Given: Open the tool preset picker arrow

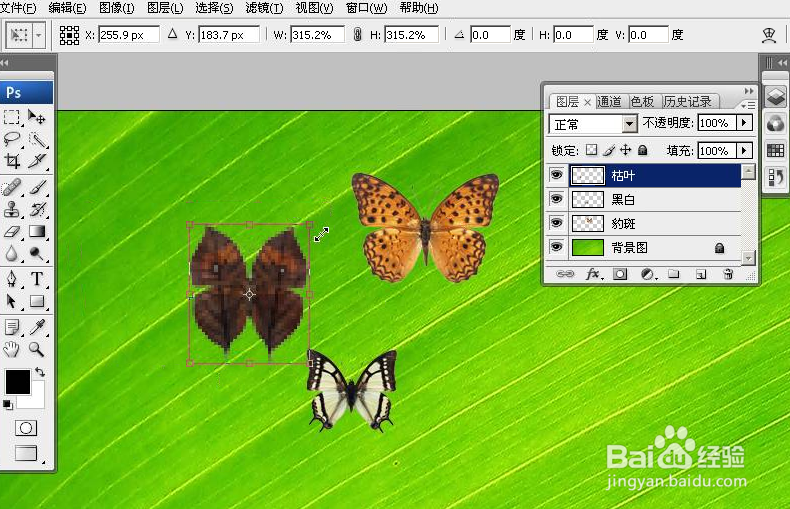Looking at the screenshot, I should click(x=39, y=35).
